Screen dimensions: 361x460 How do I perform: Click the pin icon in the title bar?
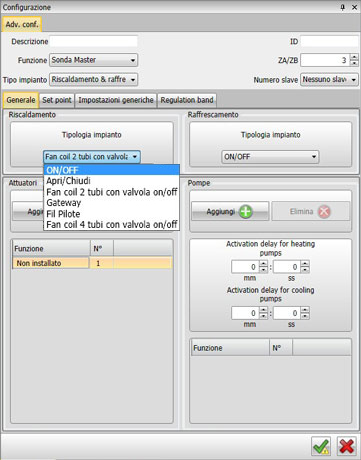tap(343, 7)
